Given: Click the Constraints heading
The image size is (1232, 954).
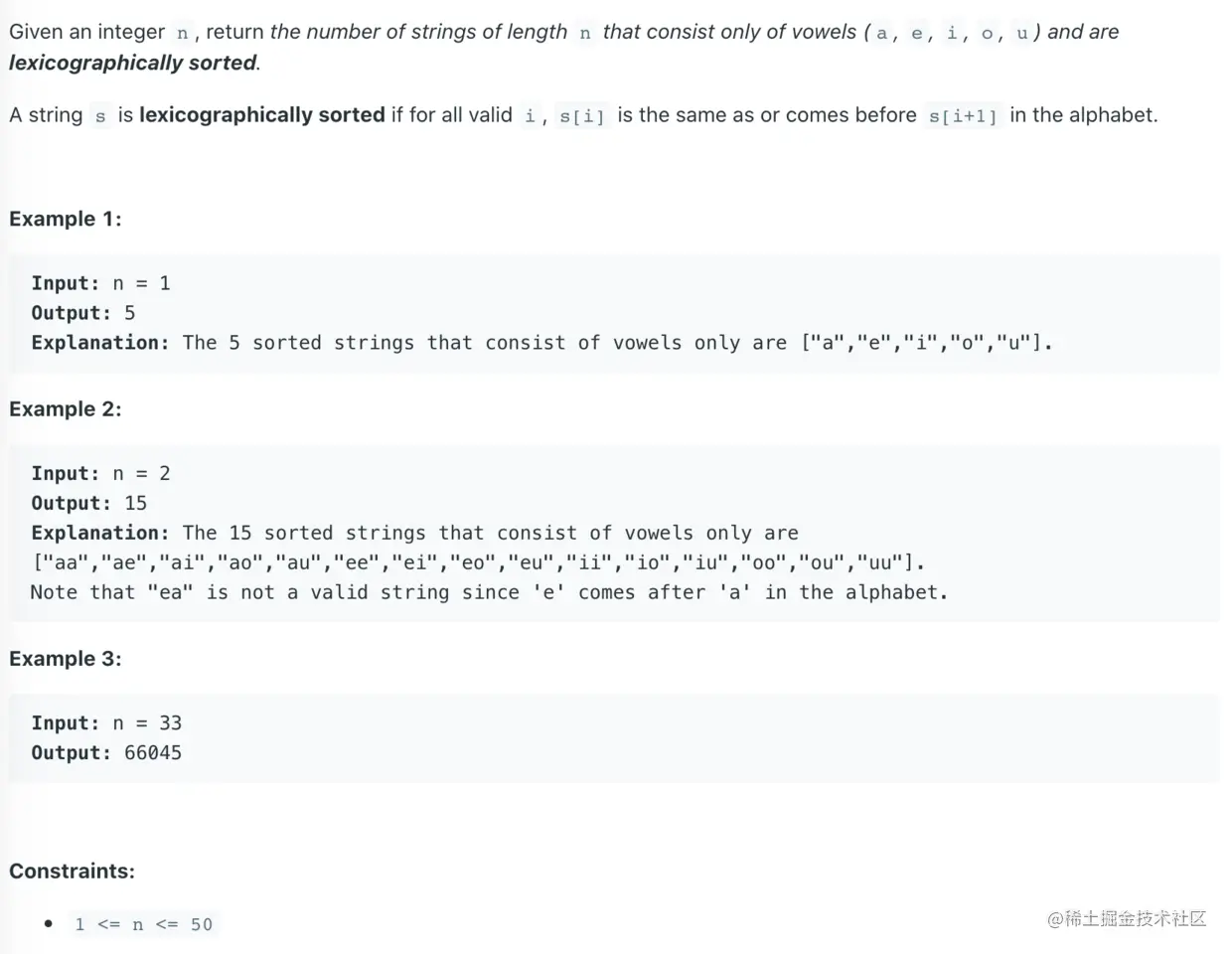Looking at the screenshot, I should 72,871.
